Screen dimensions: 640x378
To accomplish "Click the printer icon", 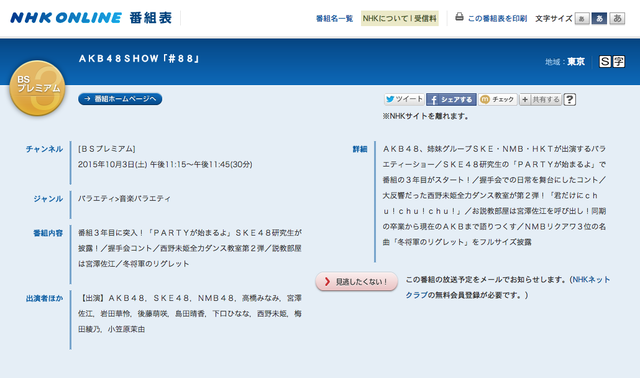I will click(459, 17).
